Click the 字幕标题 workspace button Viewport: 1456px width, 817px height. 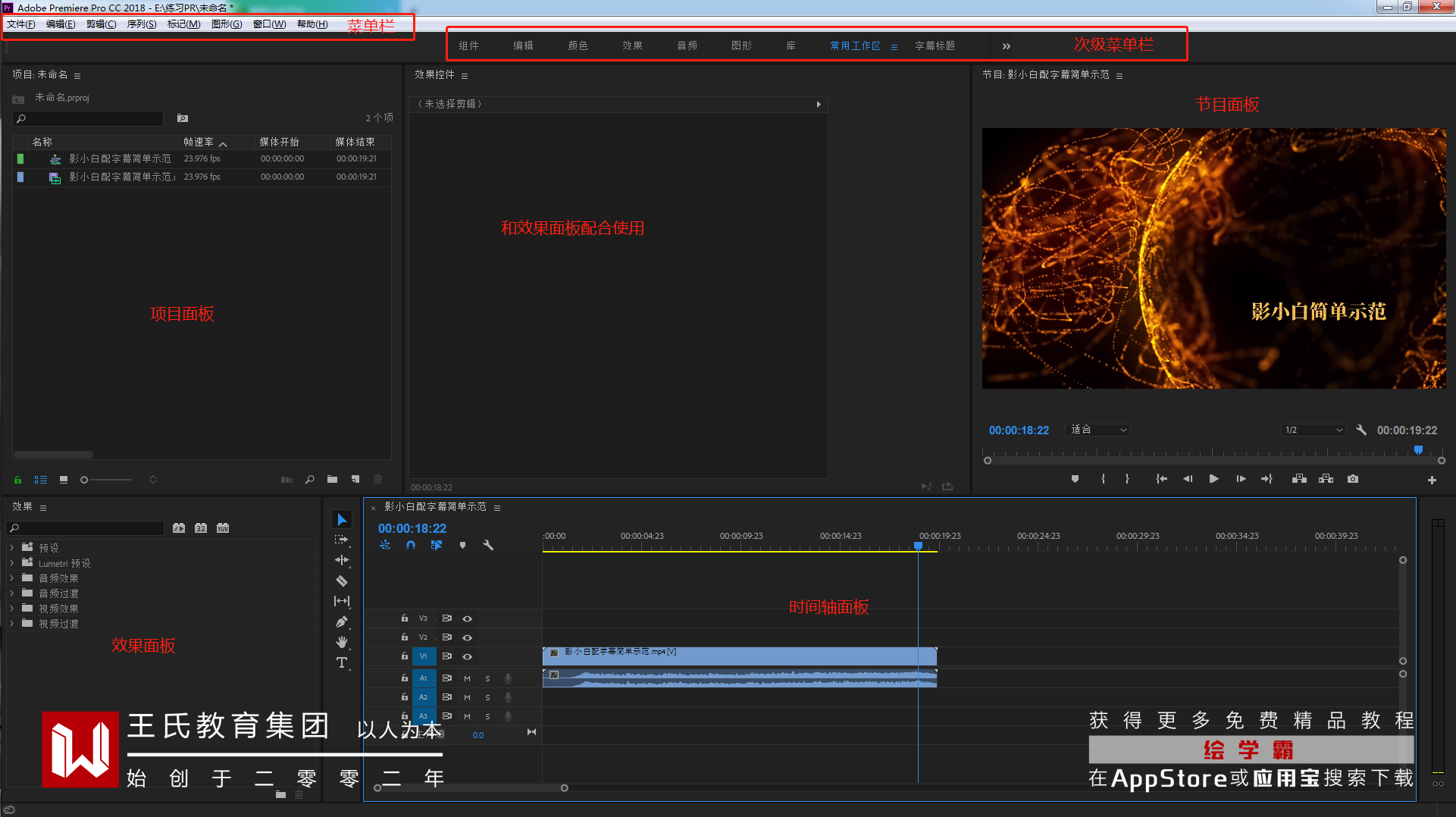pos(935,46)
